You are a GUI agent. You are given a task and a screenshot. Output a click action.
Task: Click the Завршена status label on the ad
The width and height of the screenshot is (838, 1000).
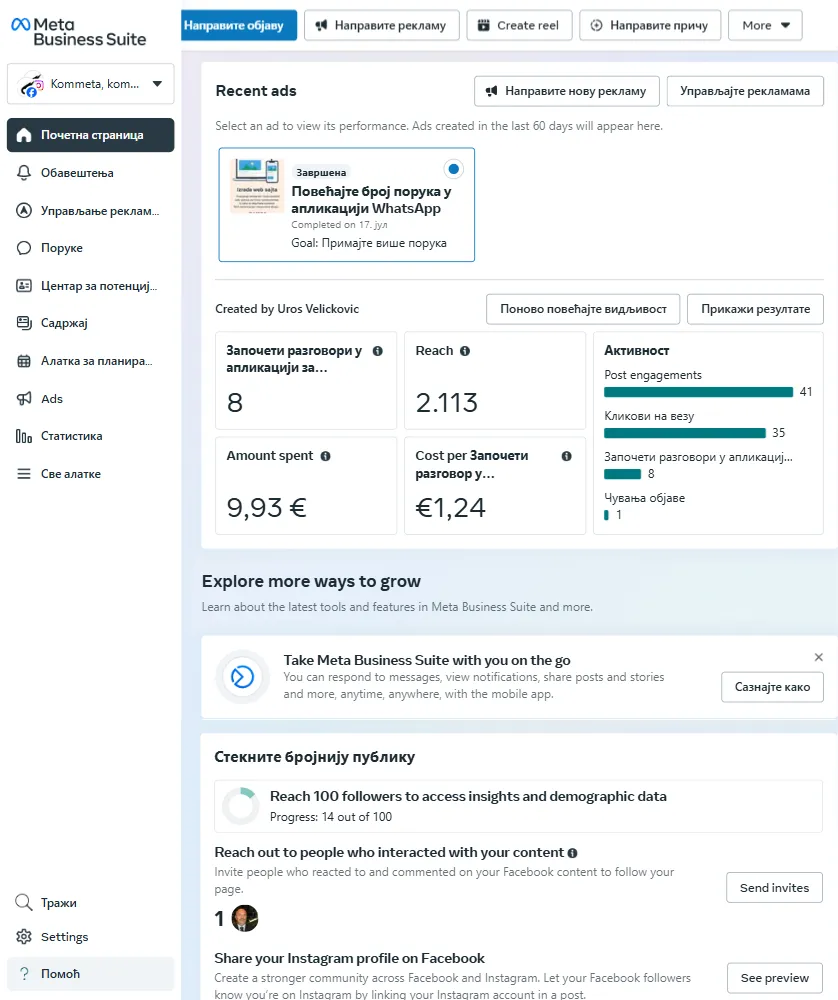pyautogui.click(x=321, y=172)
